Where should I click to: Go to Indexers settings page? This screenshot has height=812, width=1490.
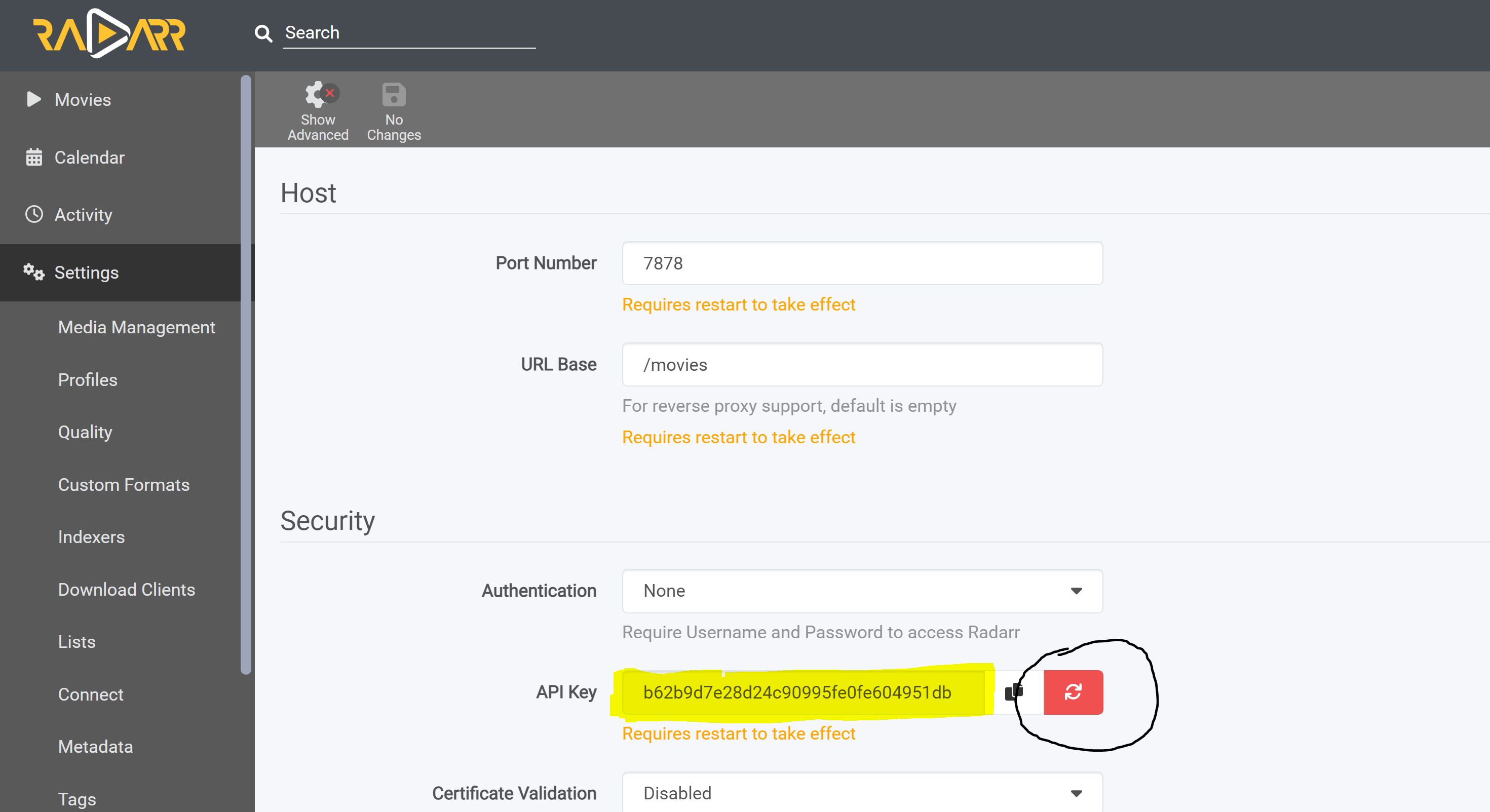click(91, 537)
